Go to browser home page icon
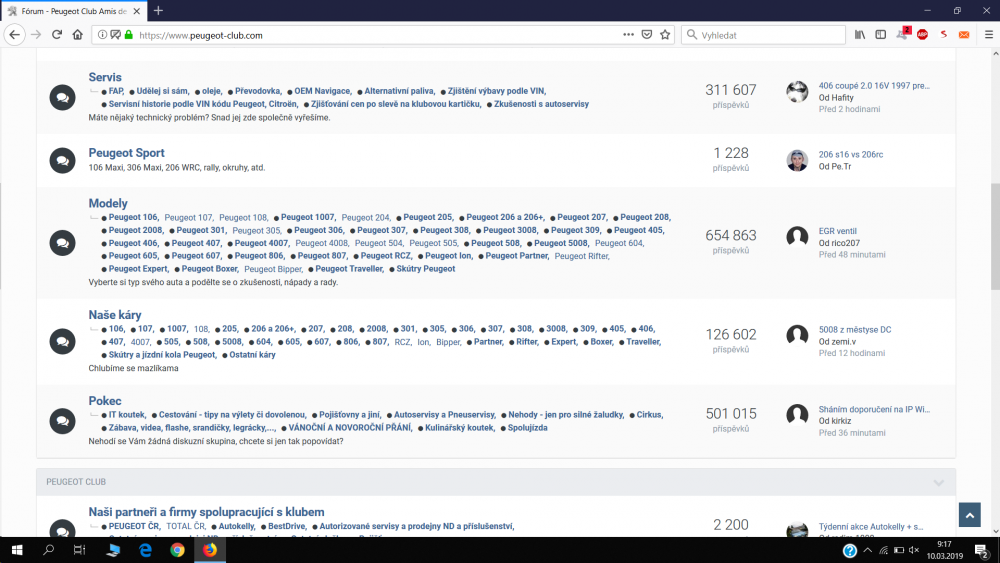Viewport: 1000px width, 563px height. coord(78,35)
